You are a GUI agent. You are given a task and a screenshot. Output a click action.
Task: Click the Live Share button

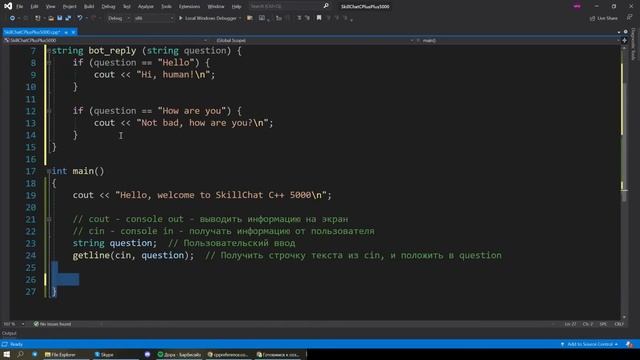[x=604, y=18]
